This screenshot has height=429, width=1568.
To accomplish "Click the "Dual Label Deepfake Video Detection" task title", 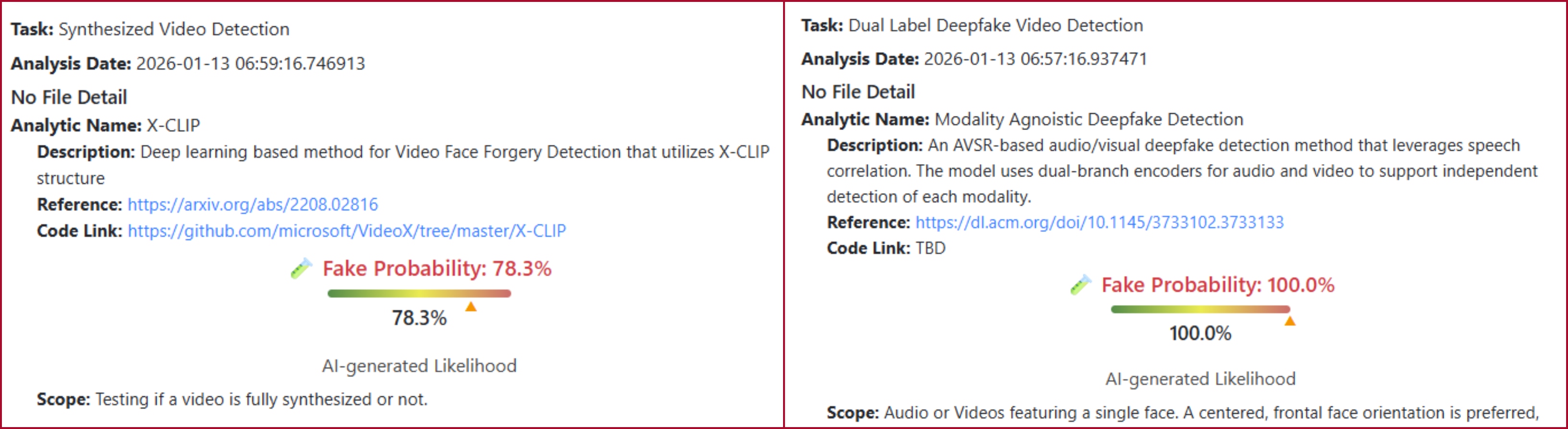I will [995, 25].
